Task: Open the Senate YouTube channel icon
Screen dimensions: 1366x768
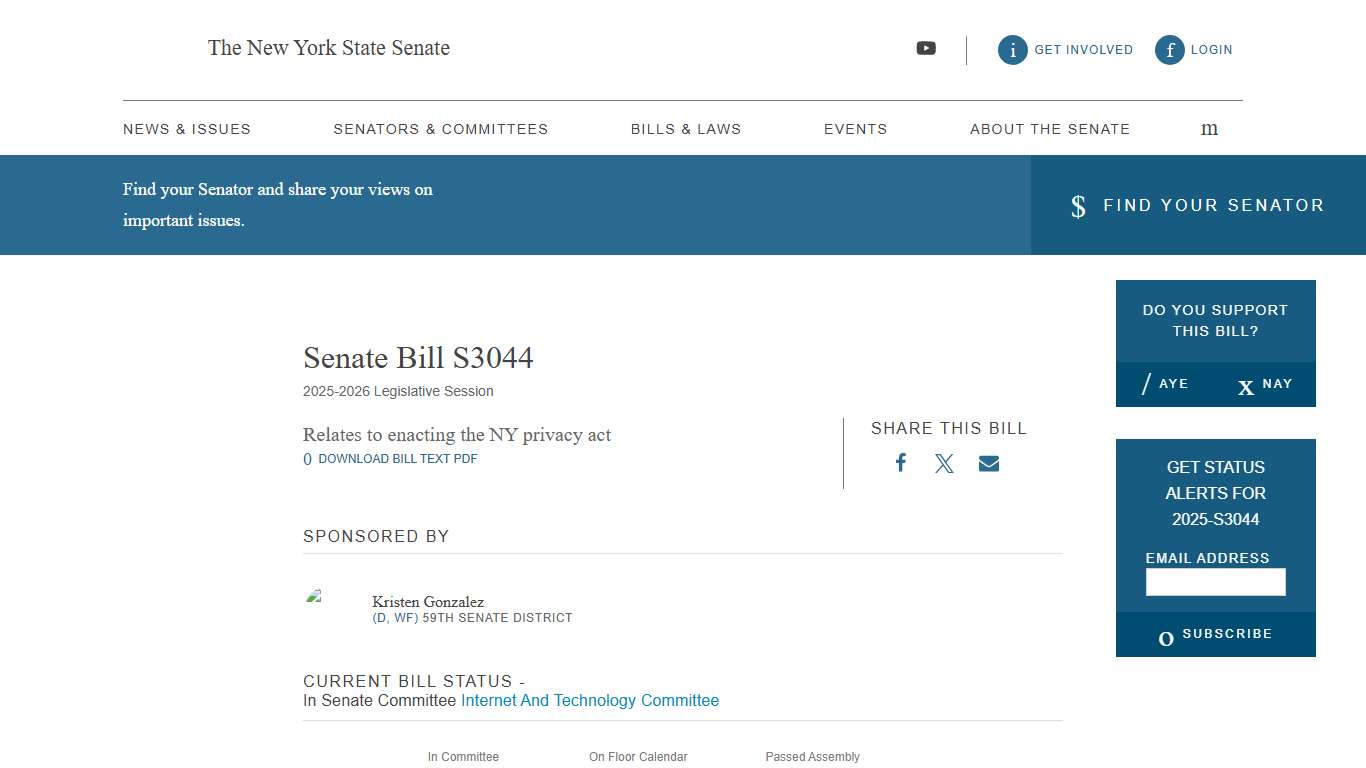Action: click(926, 48)
